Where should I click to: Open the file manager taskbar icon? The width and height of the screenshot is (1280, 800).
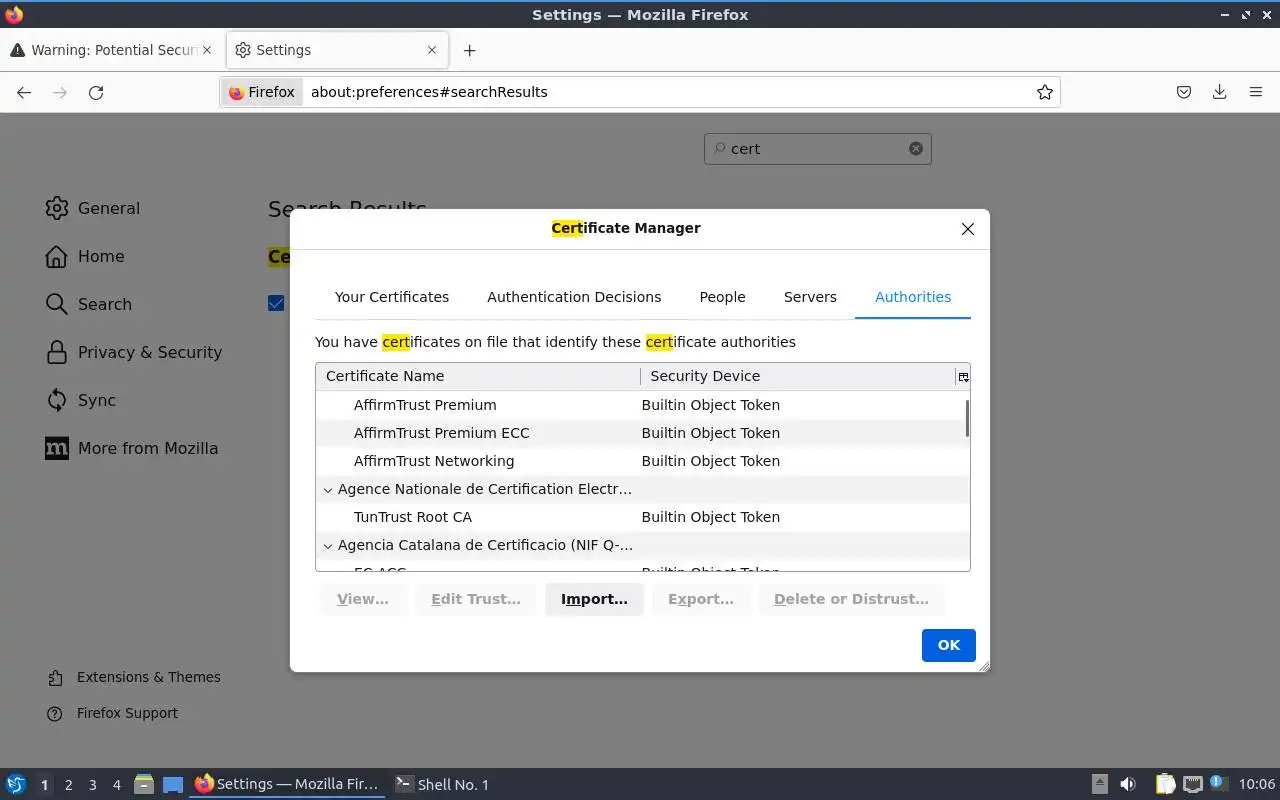(x=144, y=784)
